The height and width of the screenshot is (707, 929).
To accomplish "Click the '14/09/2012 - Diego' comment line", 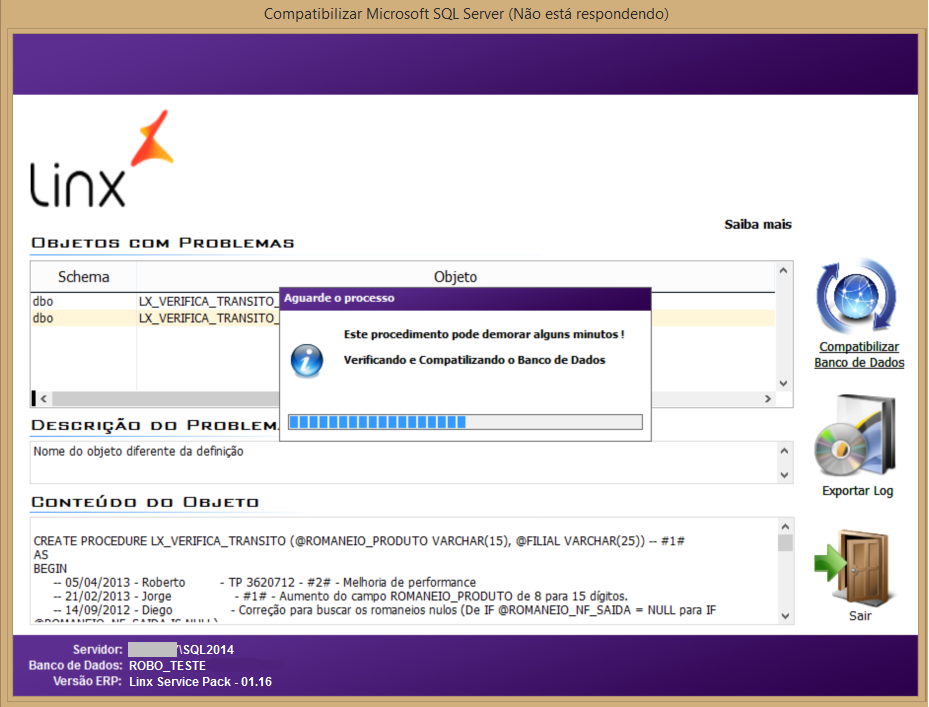I will click(x=385, y=610).
